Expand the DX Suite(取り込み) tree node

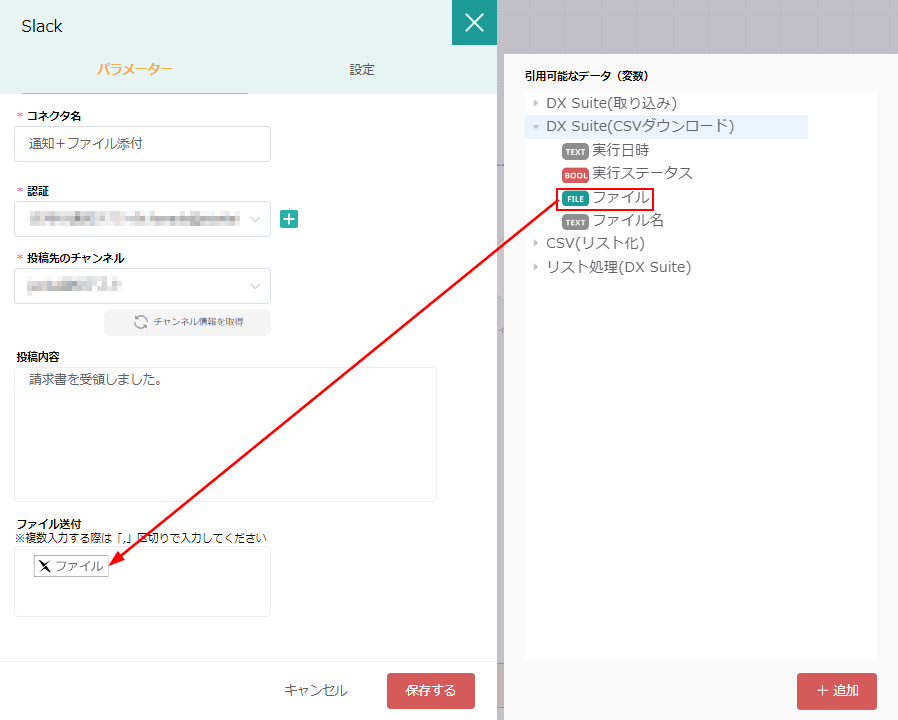[x=535, y=103]
